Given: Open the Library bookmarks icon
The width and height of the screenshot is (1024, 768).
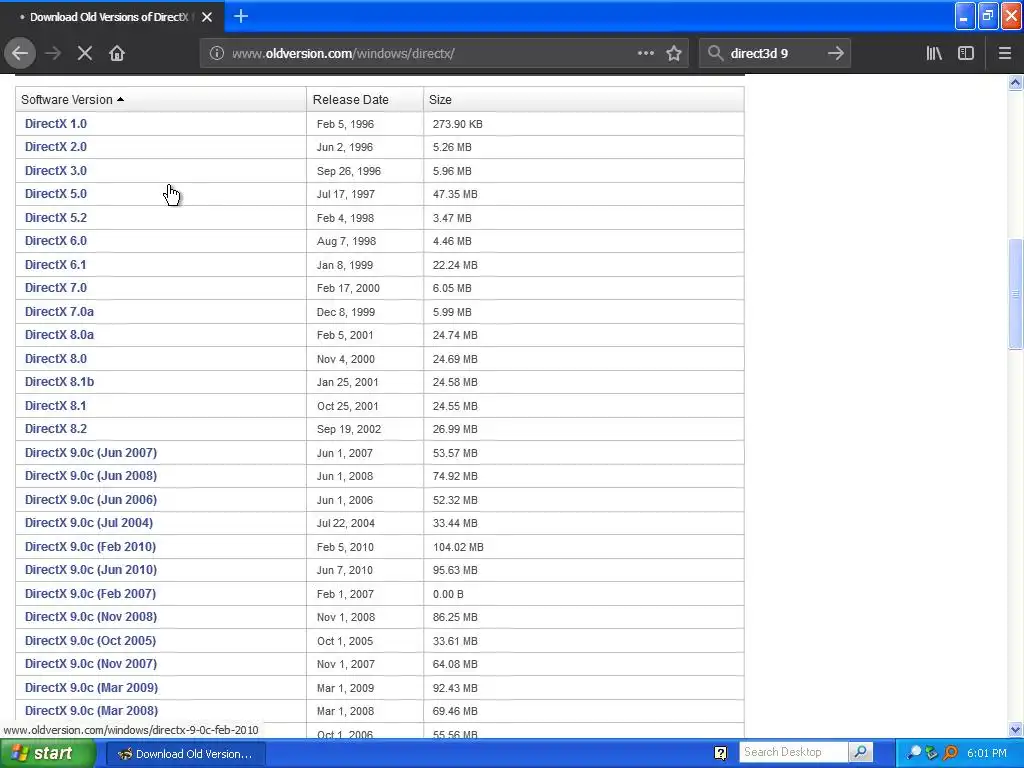Looking at the screenshot, I should (x=934, y=53).
